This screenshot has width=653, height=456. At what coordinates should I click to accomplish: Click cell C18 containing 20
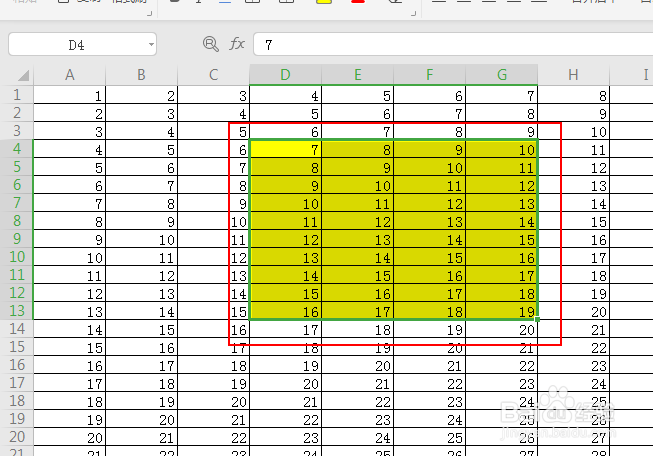214,401
